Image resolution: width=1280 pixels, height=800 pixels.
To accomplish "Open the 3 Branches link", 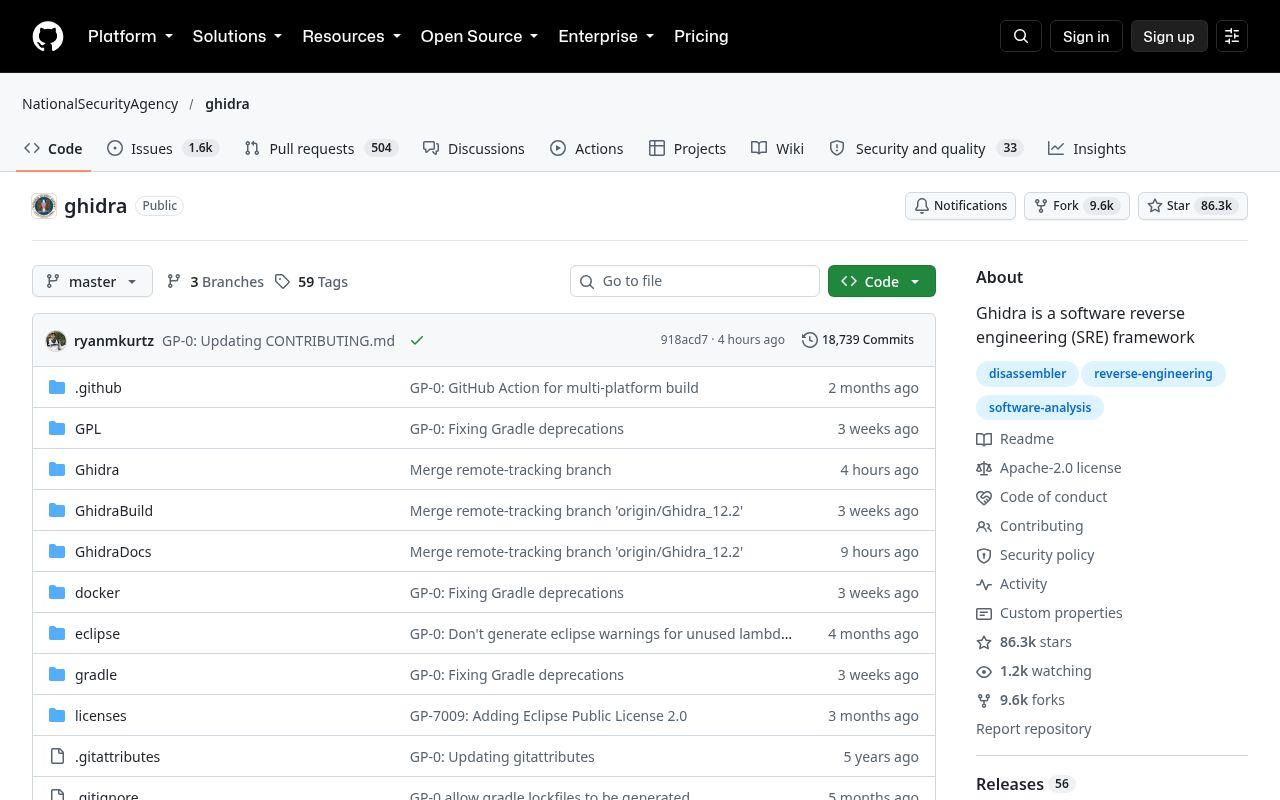I will point(215,281).
